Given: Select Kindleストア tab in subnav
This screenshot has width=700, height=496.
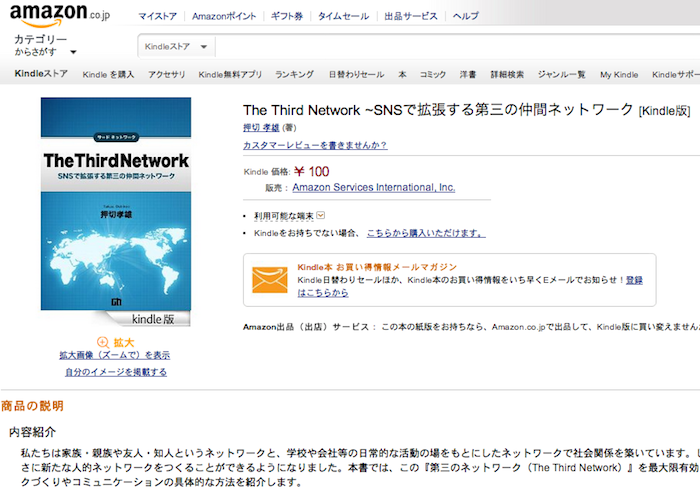Looking at the screenshot, I should (41, 74).
